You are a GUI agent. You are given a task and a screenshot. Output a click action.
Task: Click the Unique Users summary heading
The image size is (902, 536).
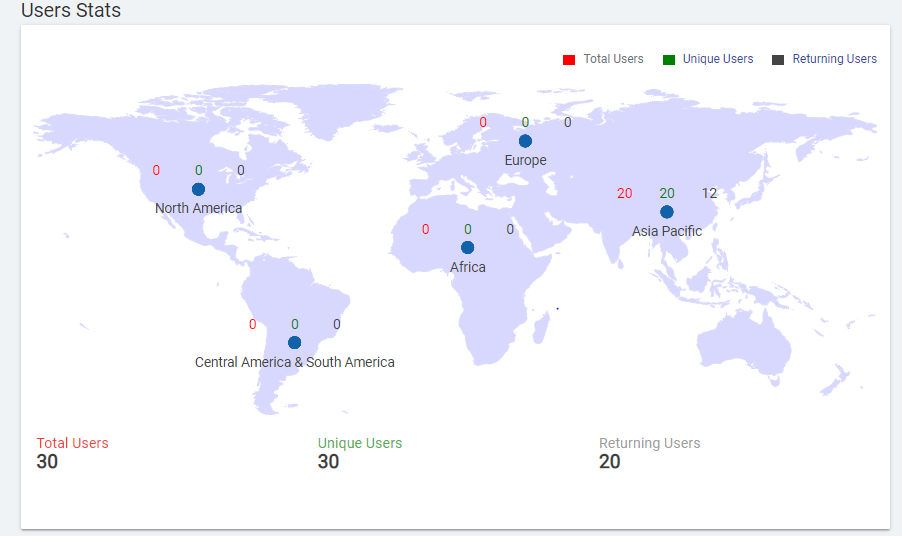tap(360, 443)
